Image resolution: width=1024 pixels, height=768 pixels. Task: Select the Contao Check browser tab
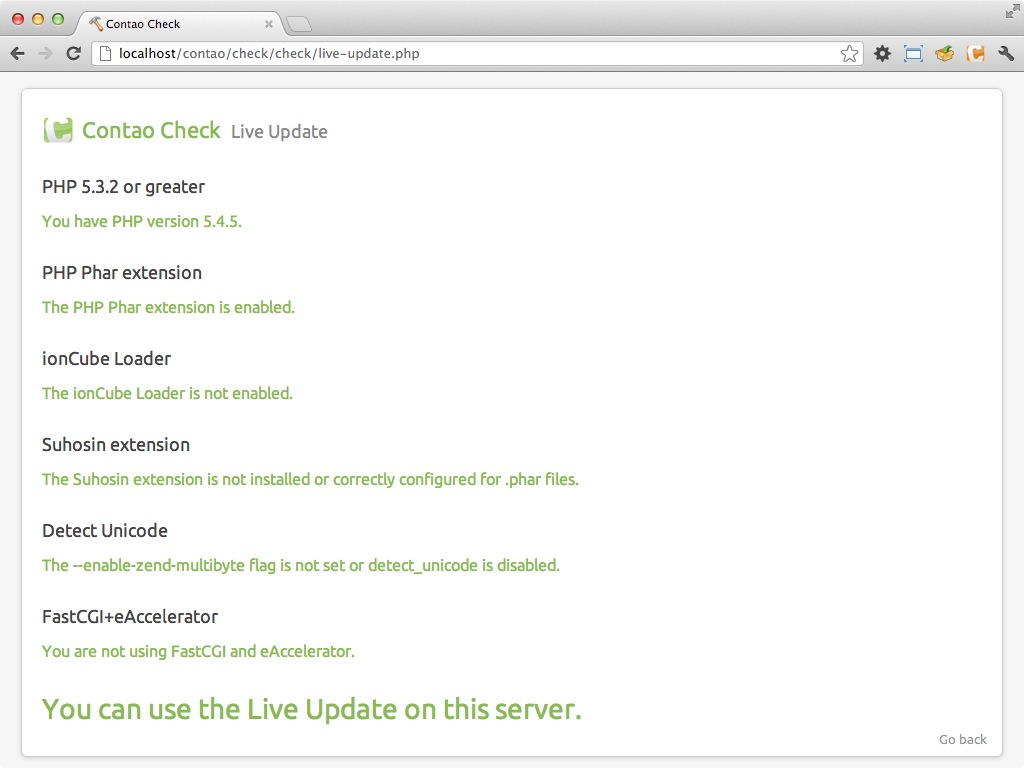180,24
